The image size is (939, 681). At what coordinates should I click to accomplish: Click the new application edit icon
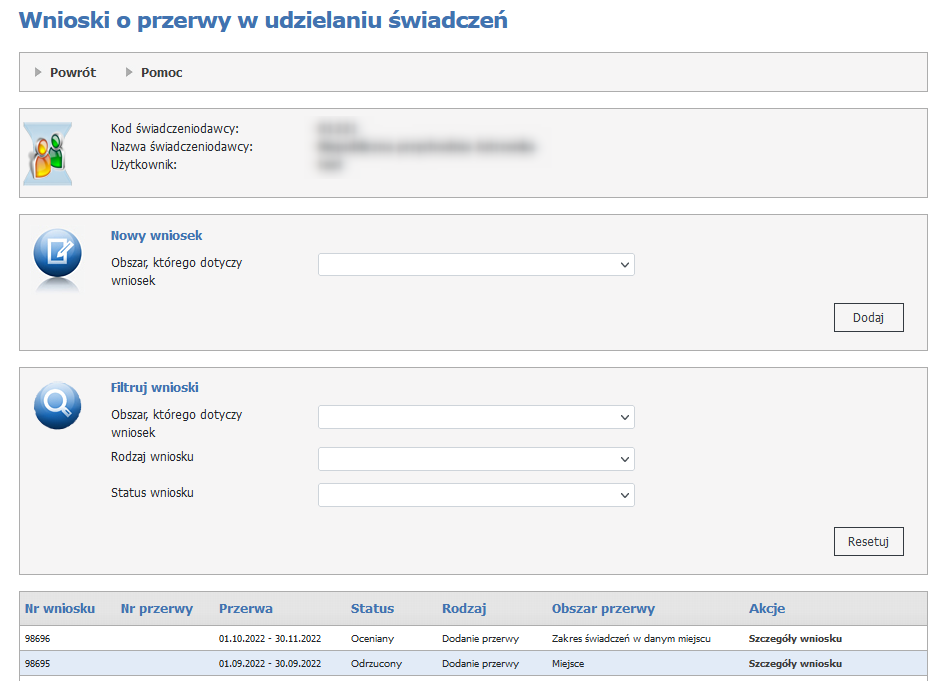57,254
